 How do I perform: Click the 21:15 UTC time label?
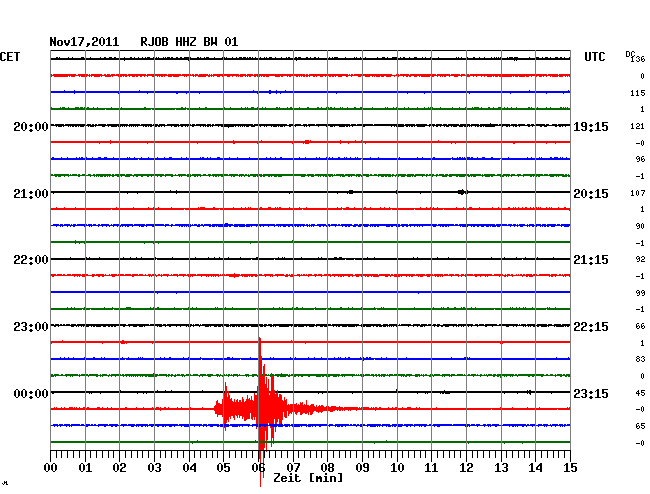click(591, 260)
